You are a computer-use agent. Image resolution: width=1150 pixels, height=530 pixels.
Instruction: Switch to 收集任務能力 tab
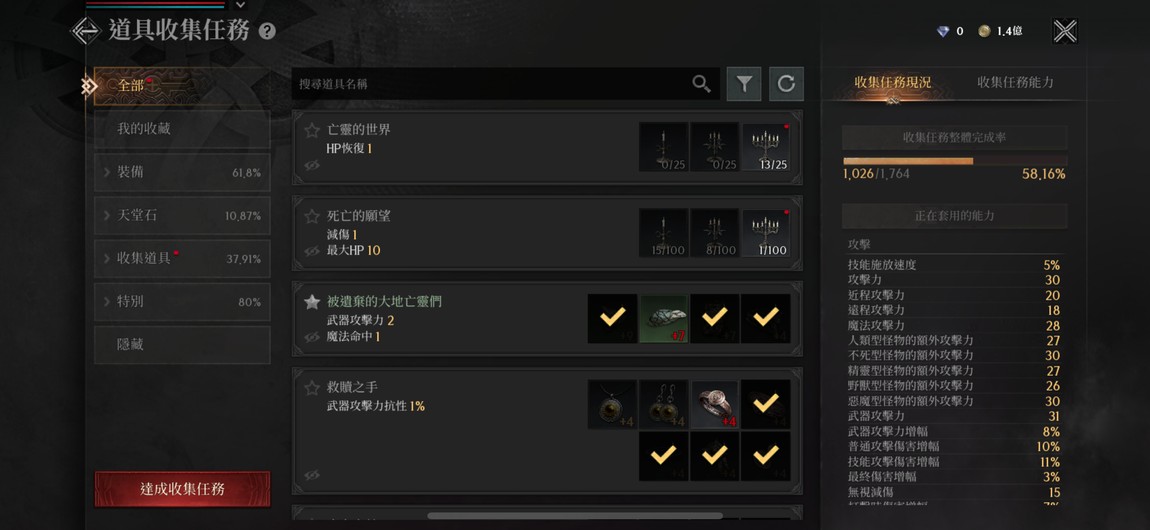(1015, 83)
